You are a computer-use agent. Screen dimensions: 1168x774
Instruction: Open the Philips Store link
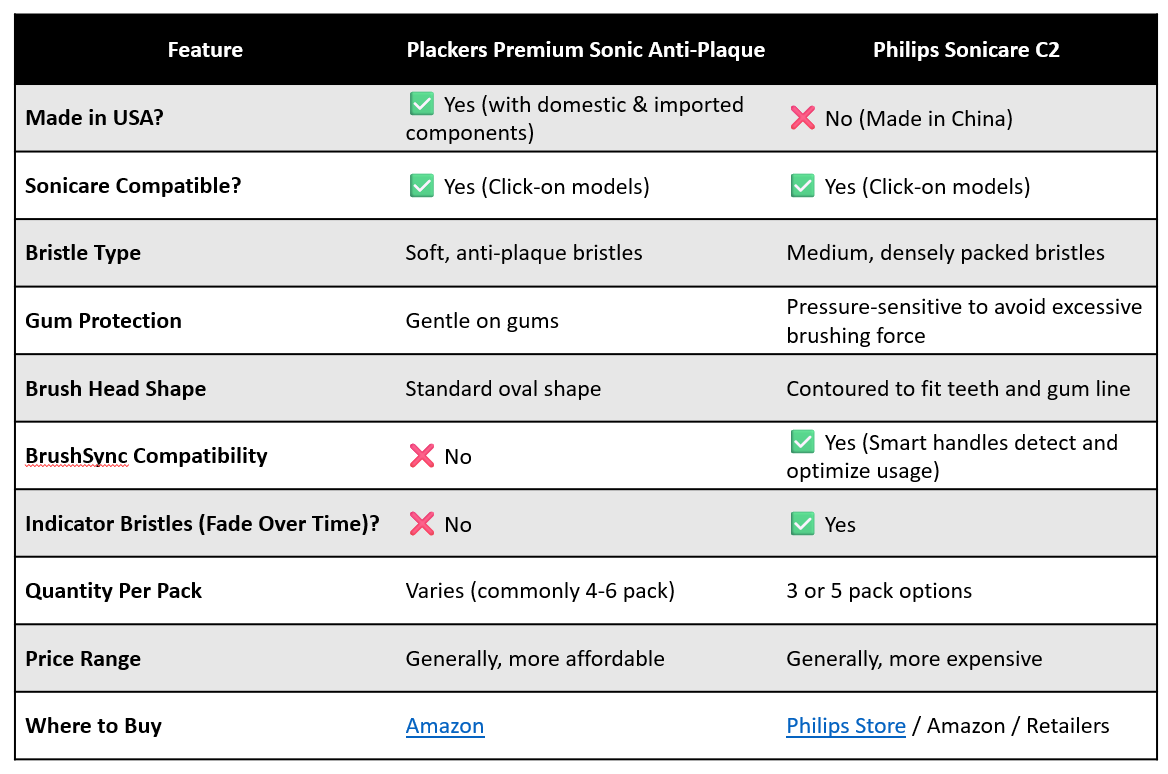coord(845,726)
